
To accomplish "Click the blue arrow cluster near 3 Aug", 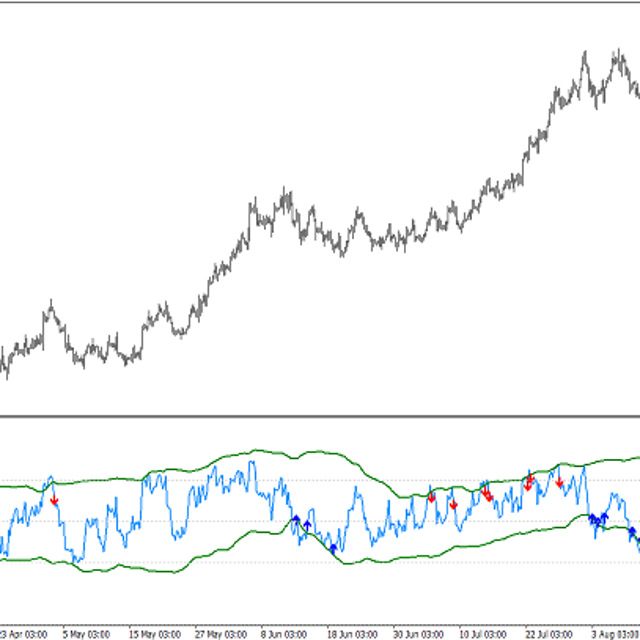I will pos(598,519).
